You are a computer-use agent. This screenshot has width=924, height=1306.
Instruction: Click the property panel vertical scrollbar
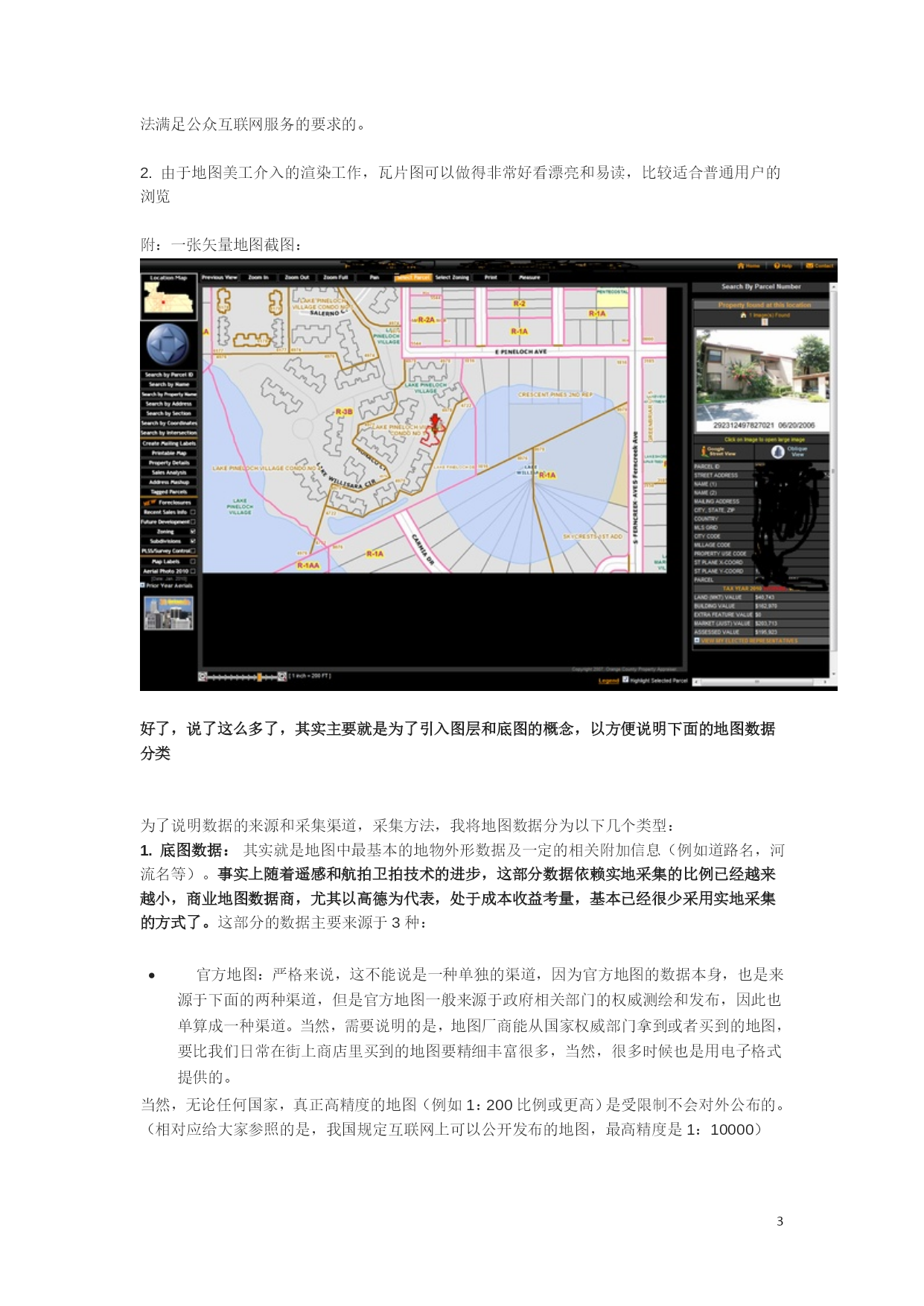coord(833,481)
